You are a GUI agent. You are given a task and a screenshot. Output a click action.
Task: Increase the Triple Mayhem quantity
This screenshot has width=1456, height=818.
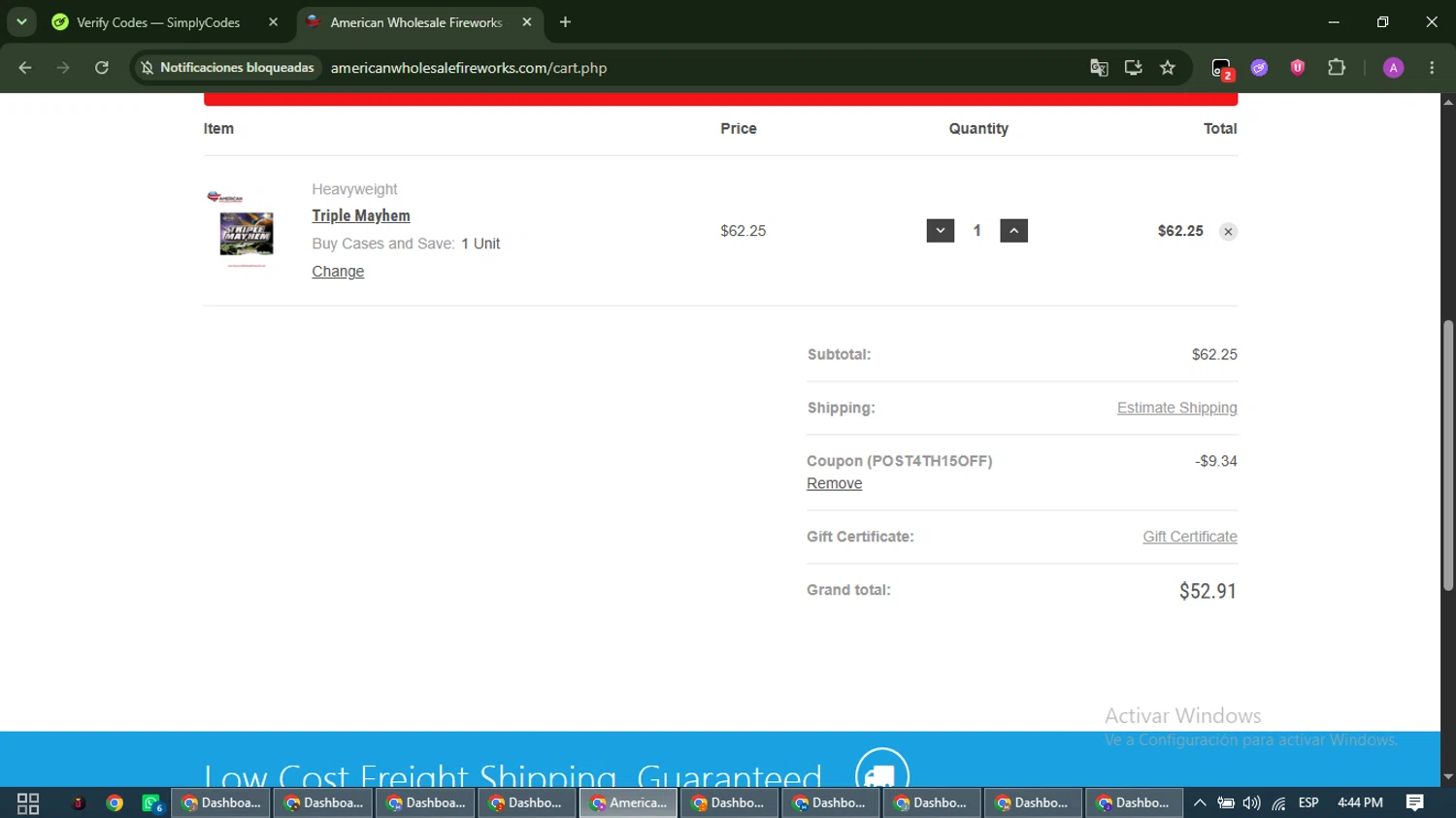point(1013,231)
